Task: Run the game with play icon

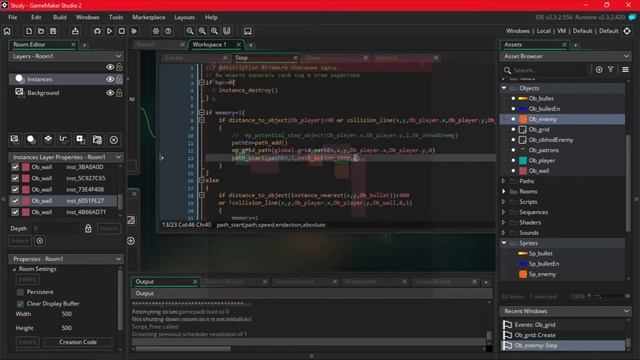Action: pos(109,31)
